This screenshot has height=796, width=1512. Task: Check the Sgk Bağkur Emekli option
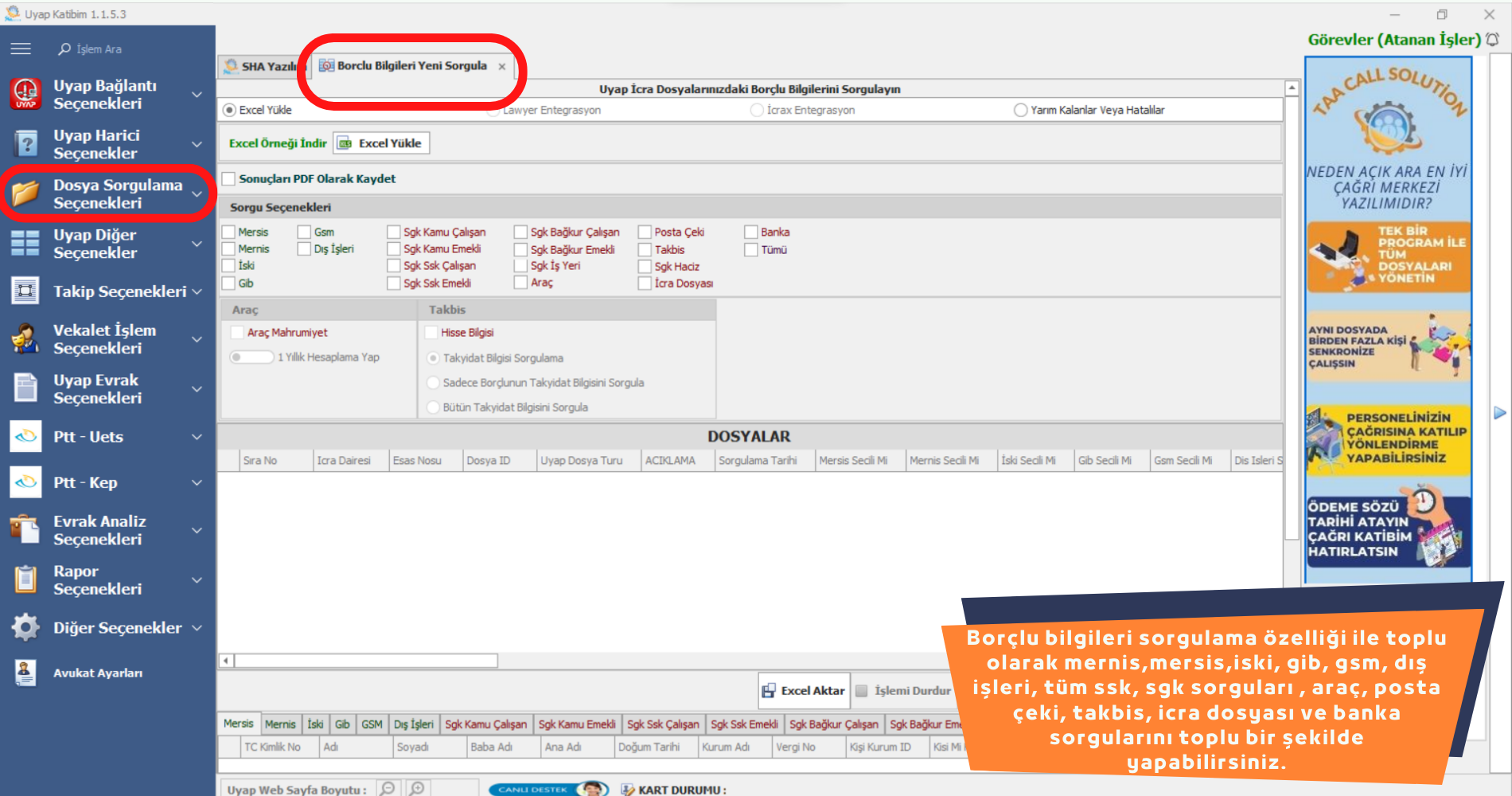[x=520, y=249]
